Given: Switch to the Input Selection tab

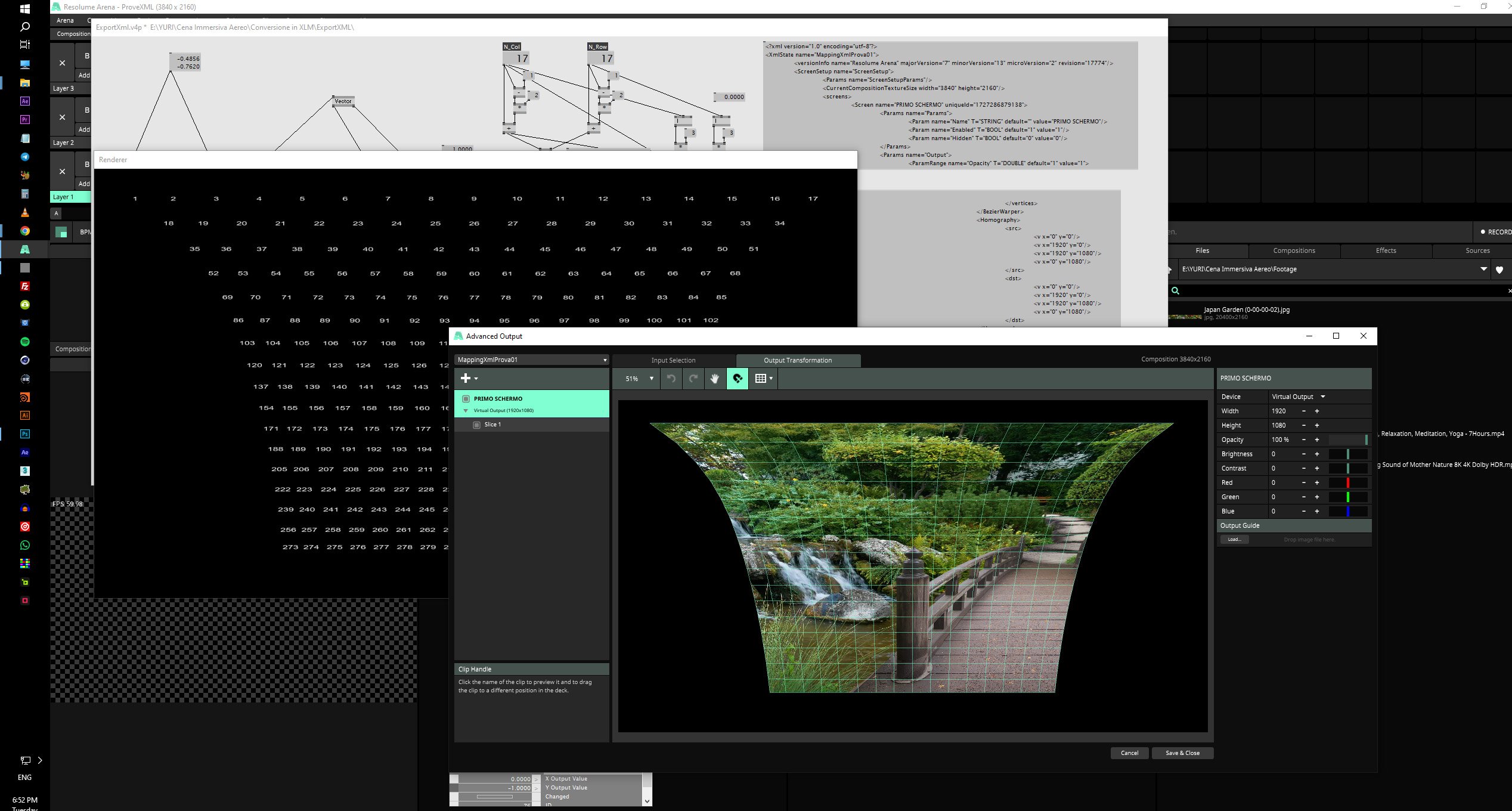Looking at the screenshot, I should pyautogui.click(x=673, y=361).
